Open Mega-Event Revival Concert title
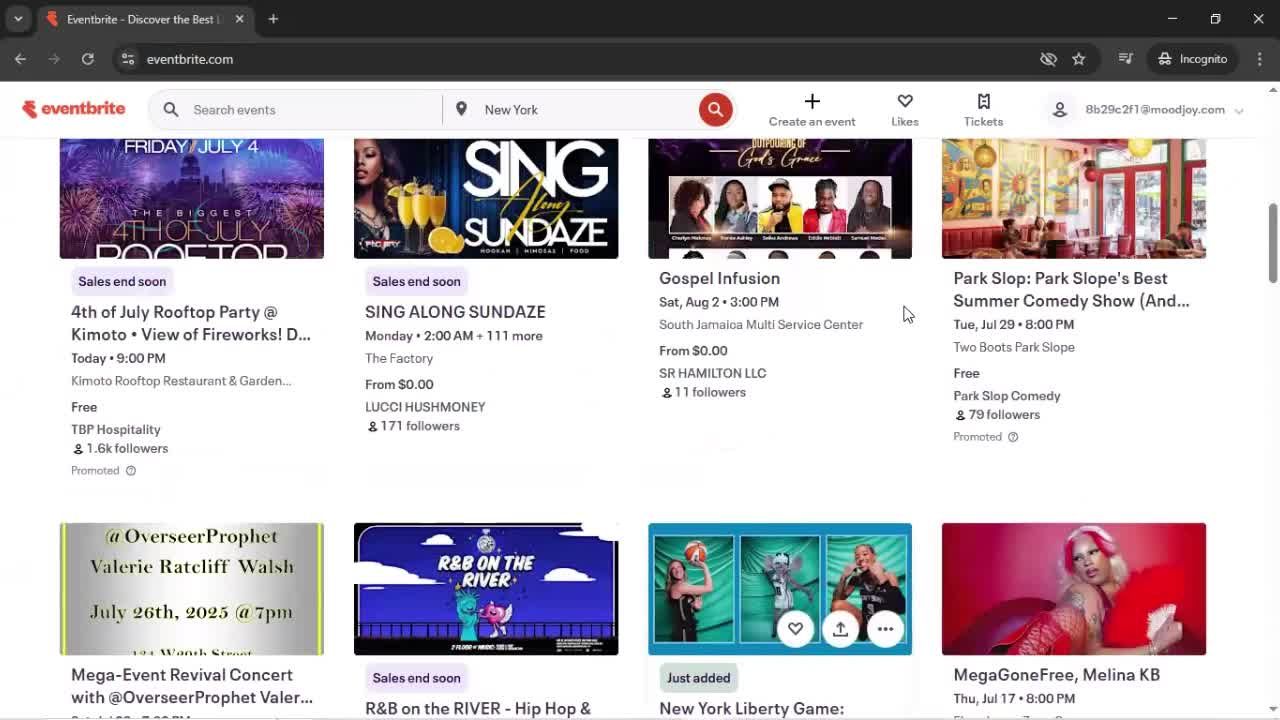The width and height of the screenshot is (1280, 720). (192, 686)
